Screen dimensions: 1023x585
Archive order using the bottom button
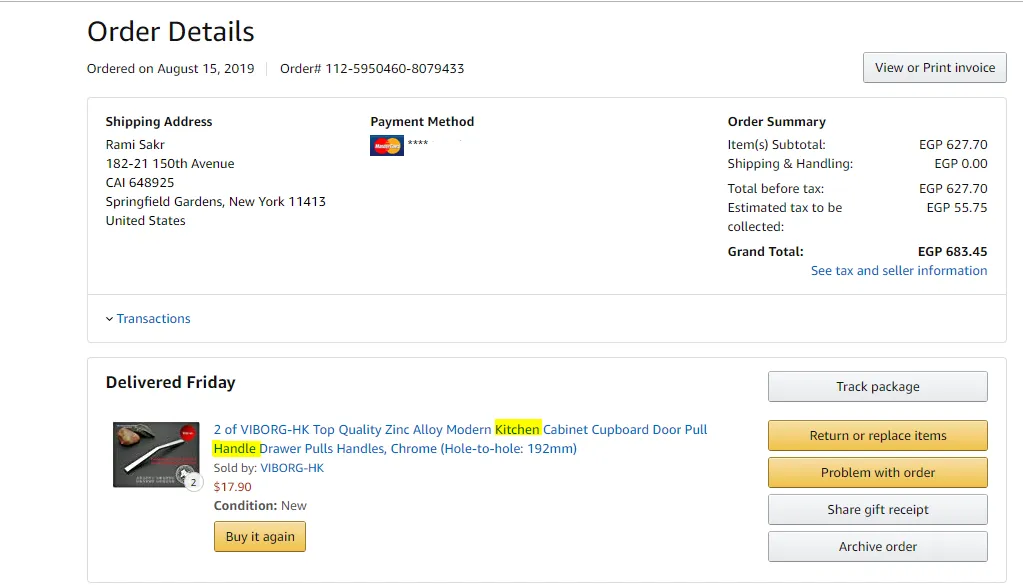click(x=878, y=547)
